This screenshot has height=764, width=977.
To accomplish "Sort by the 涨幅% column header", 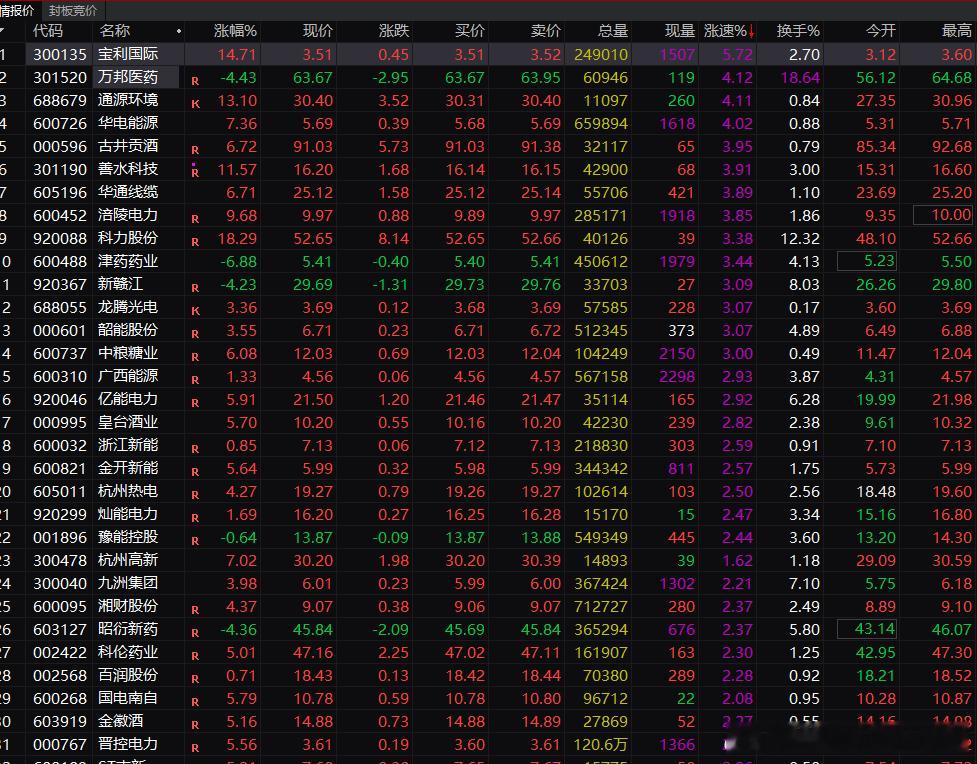I will click(x=235, y=31).
